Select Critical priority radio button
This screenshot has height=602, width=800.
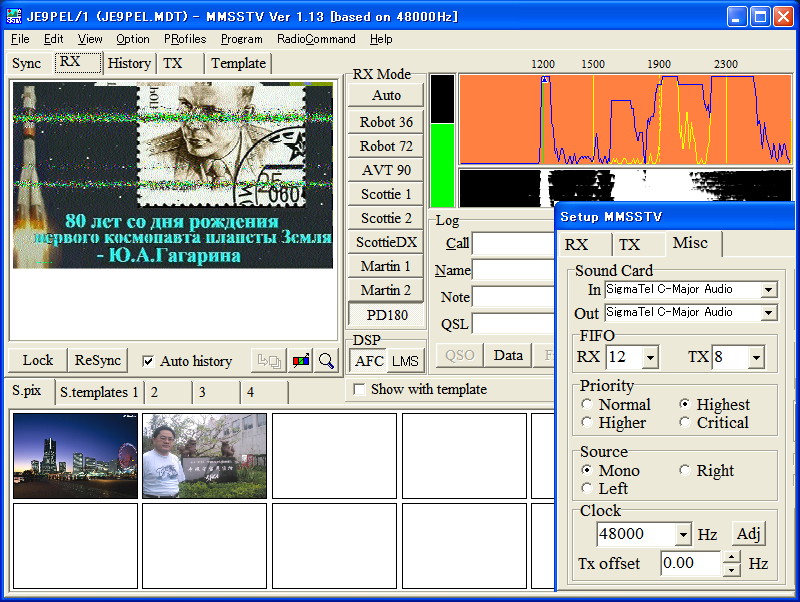(x=685, y=422)
